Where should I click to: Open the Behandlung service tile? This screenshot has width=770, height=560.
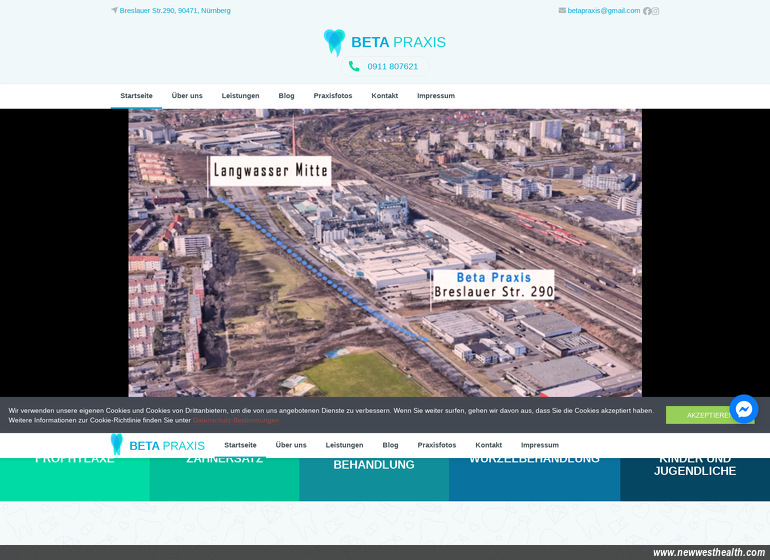click(x=374, y=479)
